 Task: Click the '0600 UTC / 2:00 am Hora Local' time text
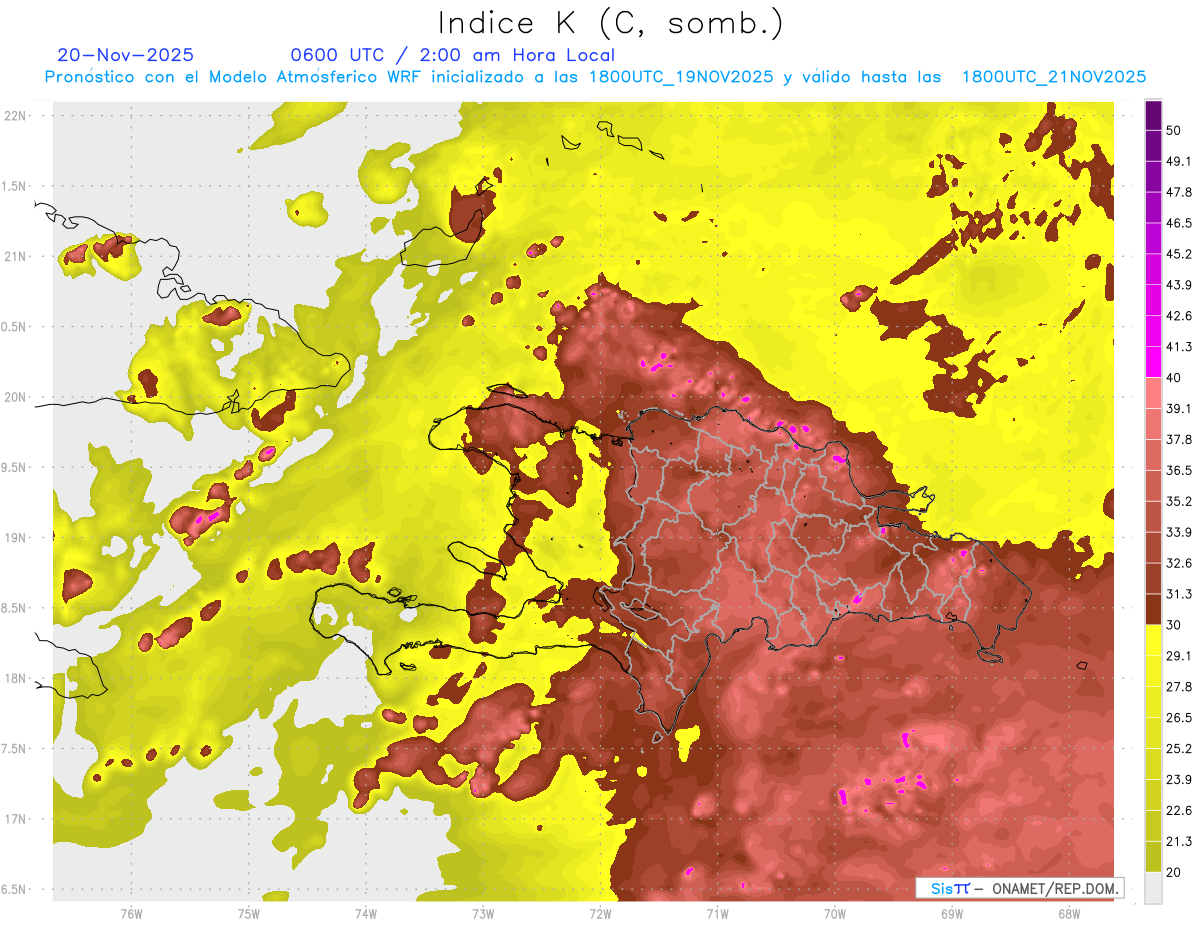(452, 55)
